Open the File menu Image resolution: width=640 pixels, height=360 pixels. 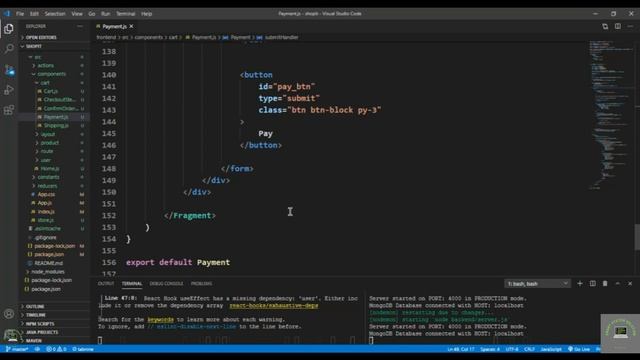click(20, 13)
